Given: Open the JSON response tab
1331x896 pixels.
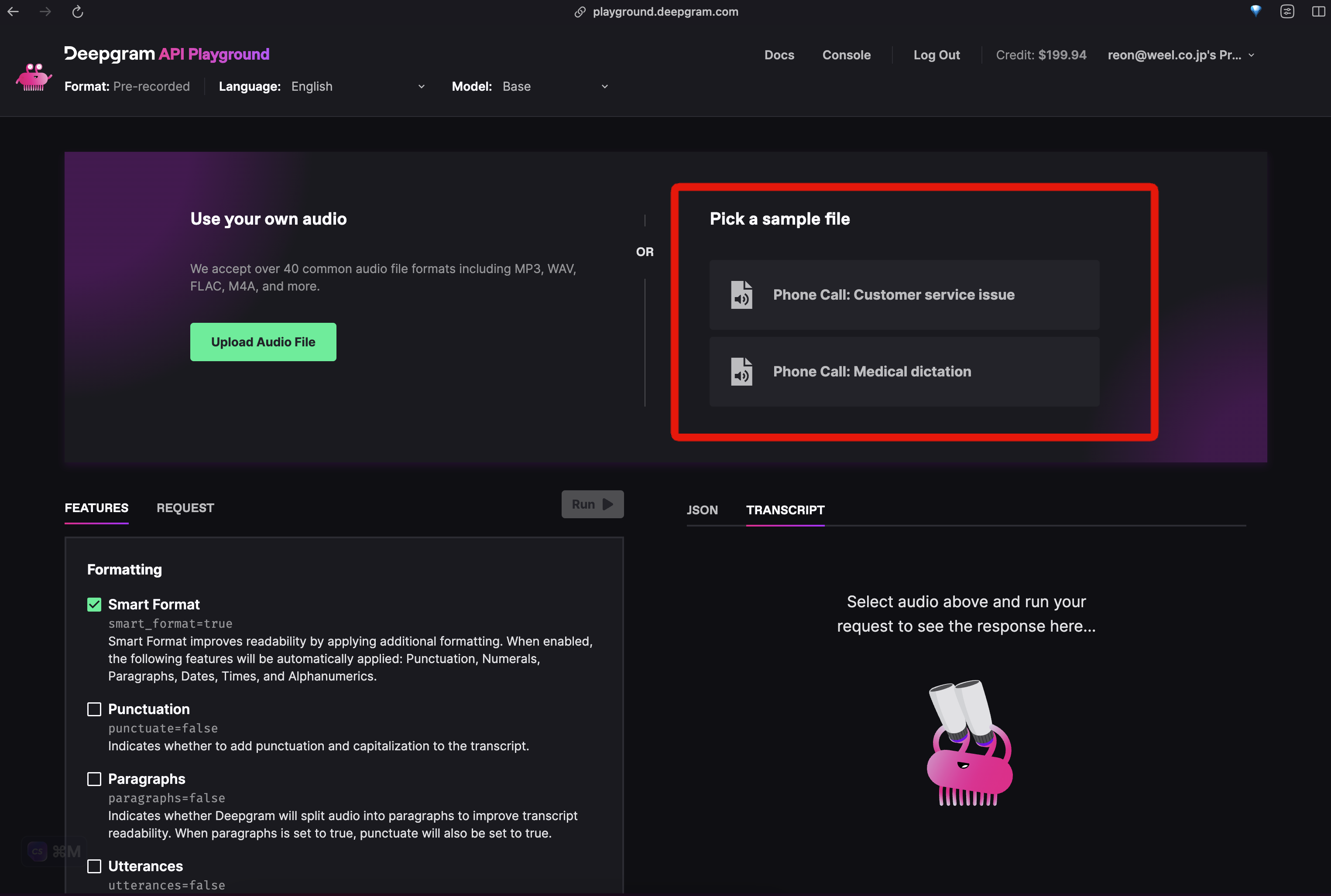Looking at the screenshot, I should [x=702, y=510].
